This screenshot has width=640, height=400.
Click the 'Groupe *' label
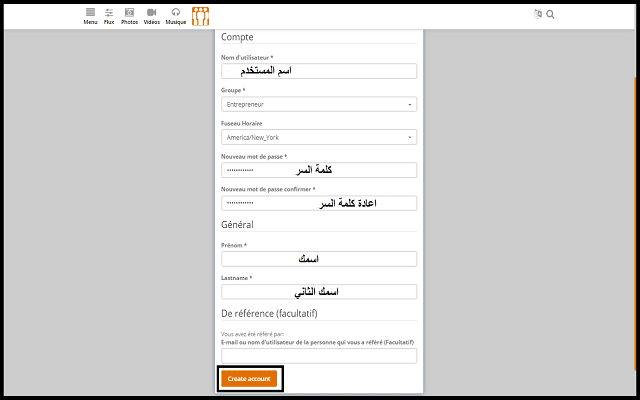pos(233,90)
